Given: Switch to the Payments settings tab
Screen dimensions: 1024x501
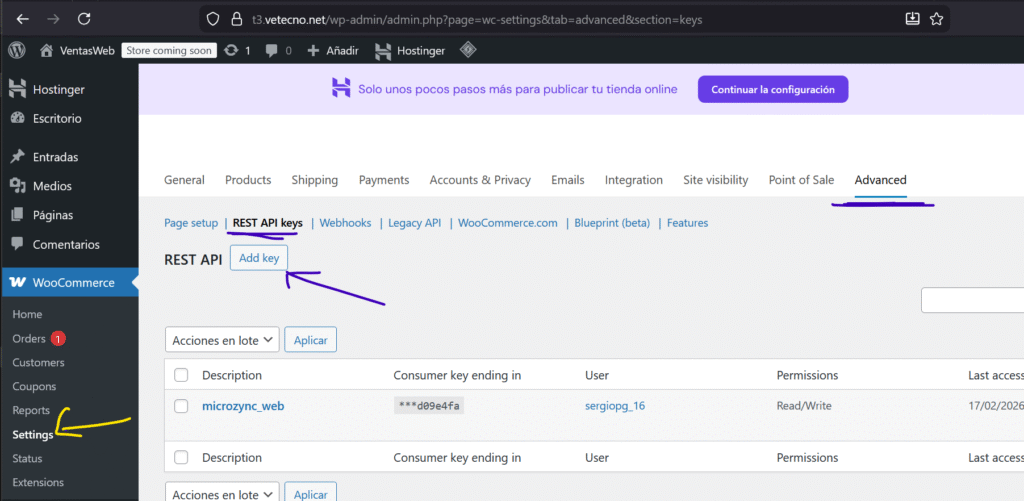Looking at the screenshot, I should coord(384,180).
